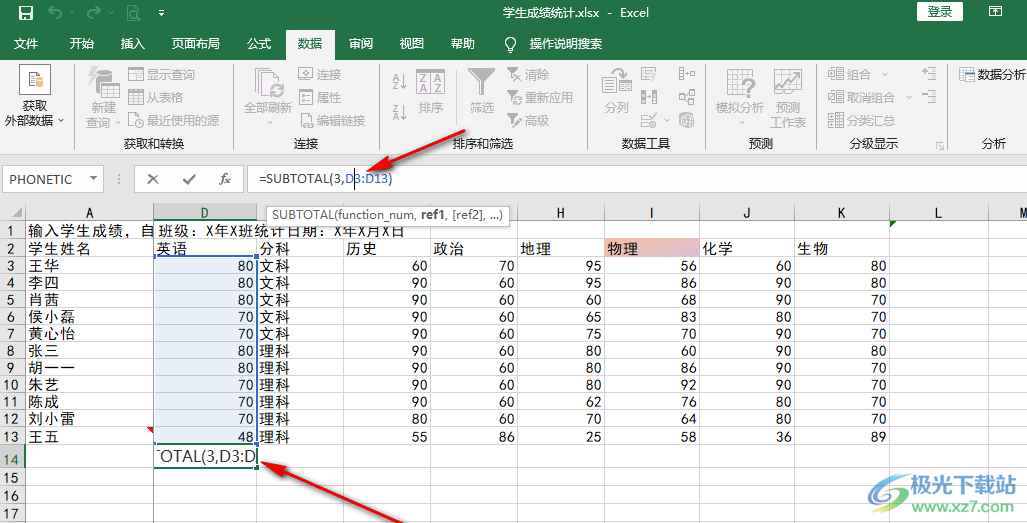Click 编辑链接 in the ribbon
The image size is (1027, 523).
click(x=332, y=120)
